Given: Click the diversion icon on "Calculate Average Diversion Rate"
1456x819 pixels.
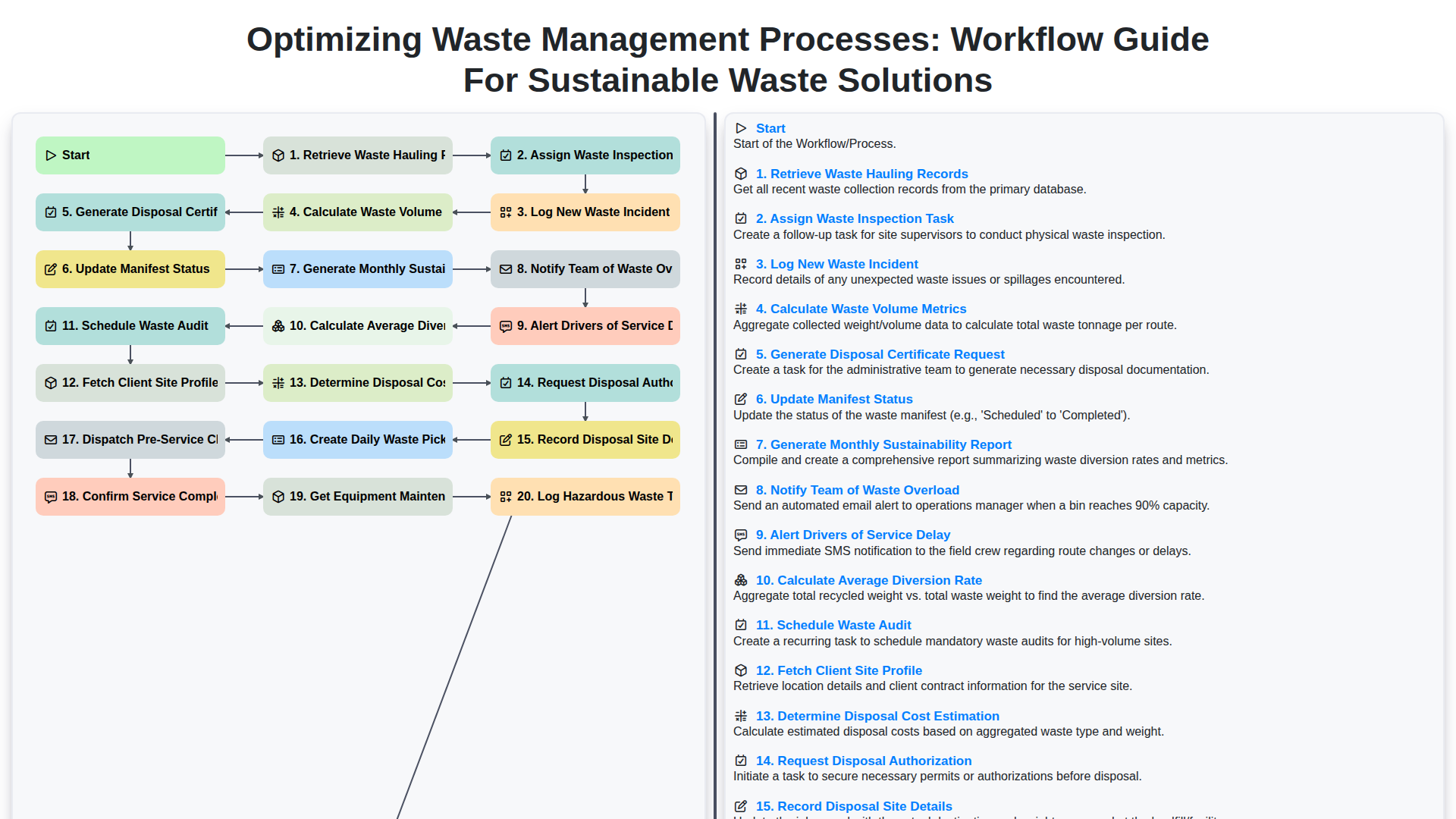Looking at the screenshot, I should [278, 325].
